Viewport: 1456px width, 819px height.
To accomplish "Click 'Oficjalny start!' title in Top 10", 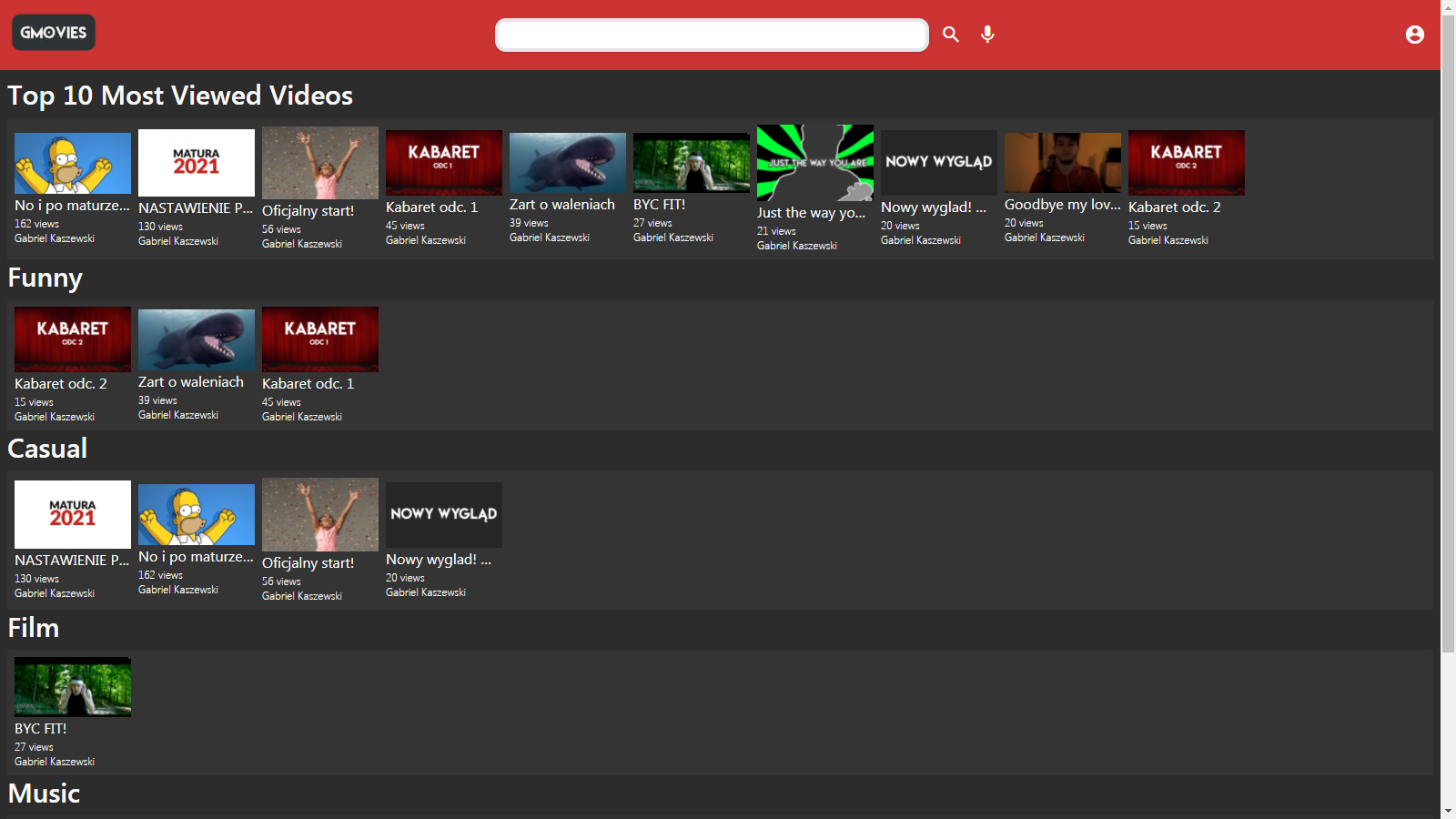I will pyautogui.click(x=308, y=211).
